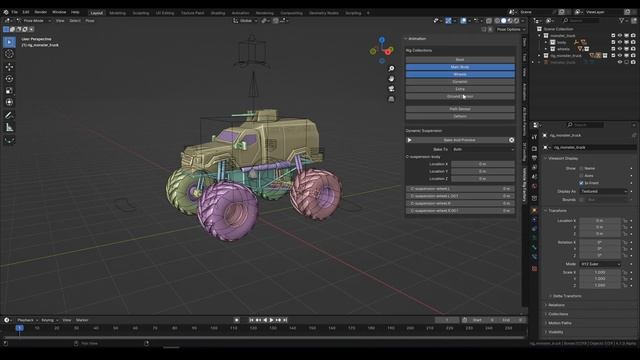640x360 pixels.
Task: Click the viewport pan hand icon
Action: 391,78
